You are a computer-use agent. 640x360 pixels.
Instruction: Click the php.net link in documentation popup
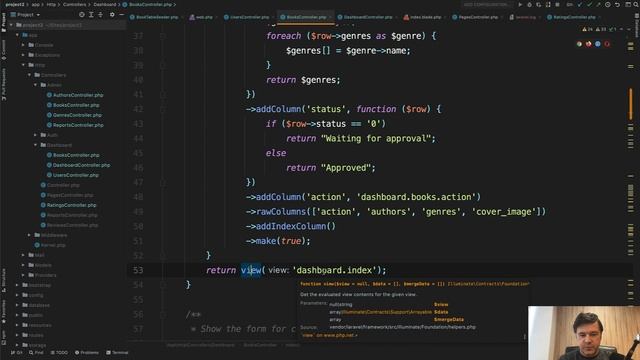tap(329, 335)
